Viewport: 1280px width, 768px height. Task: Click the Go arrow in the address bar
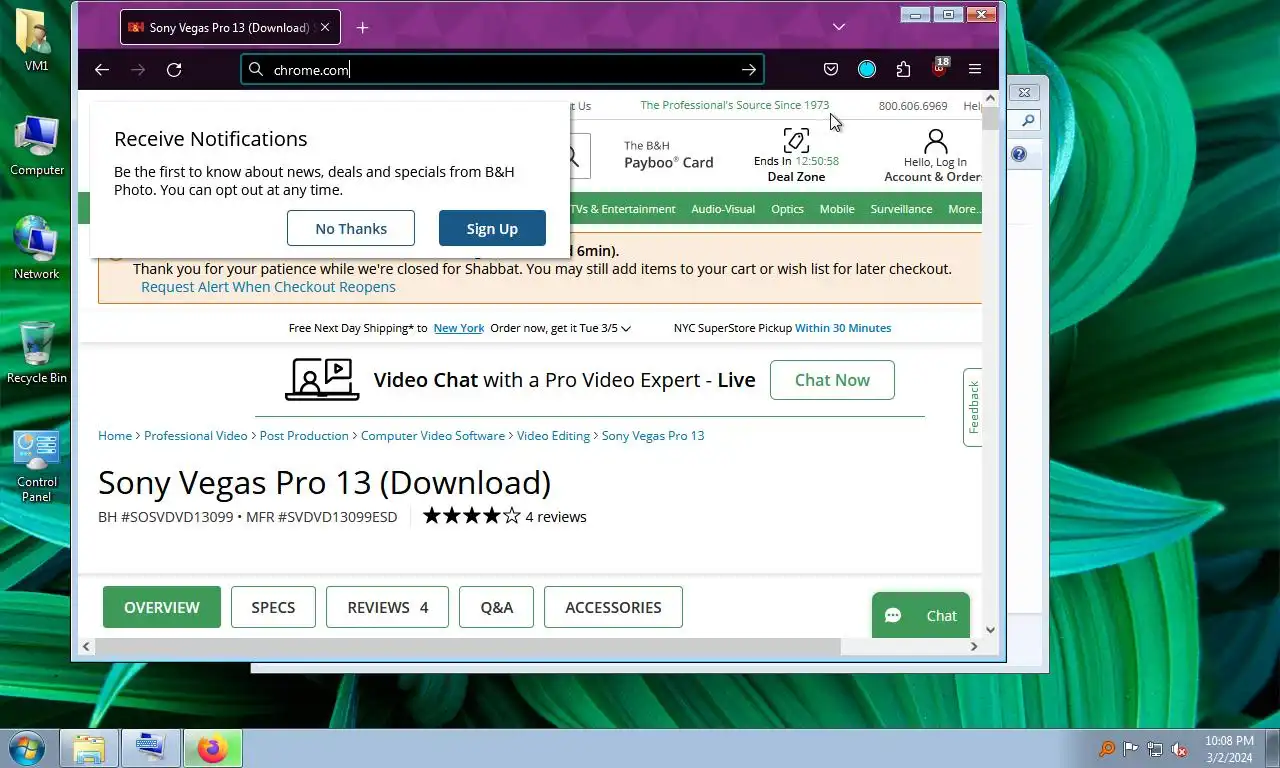pyautogui.click(x=748, y=69)
